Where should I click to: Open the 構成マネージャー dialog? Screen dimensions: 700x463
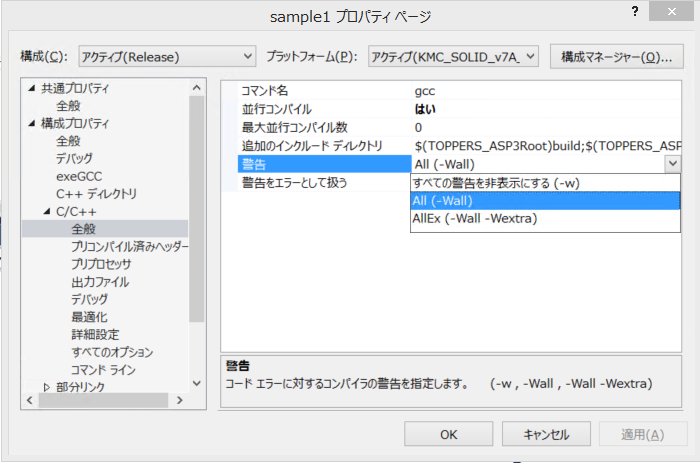click(615, 56)
